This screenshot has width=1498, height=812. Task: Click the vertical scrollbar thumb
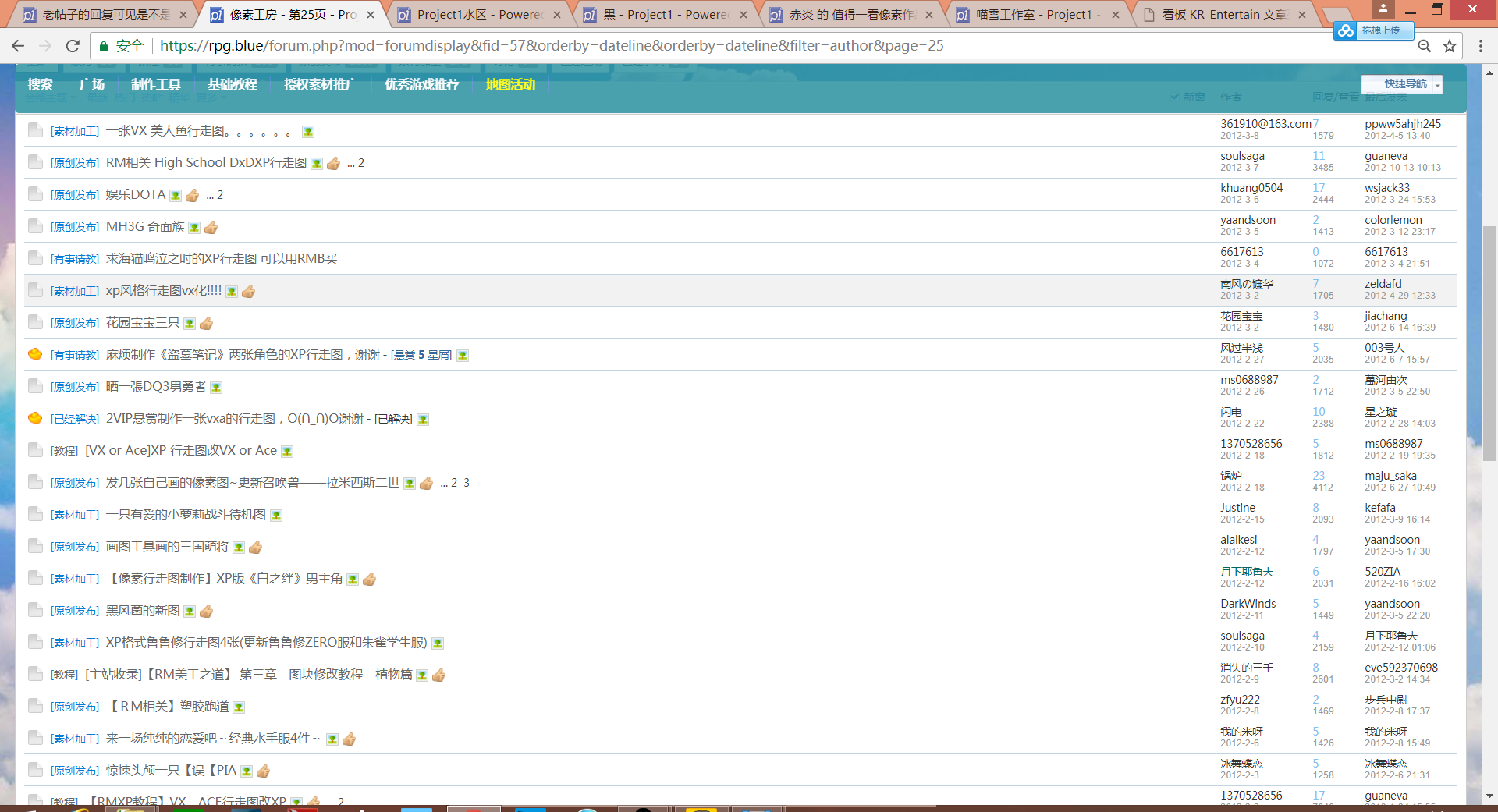(x=1489, y=343)
